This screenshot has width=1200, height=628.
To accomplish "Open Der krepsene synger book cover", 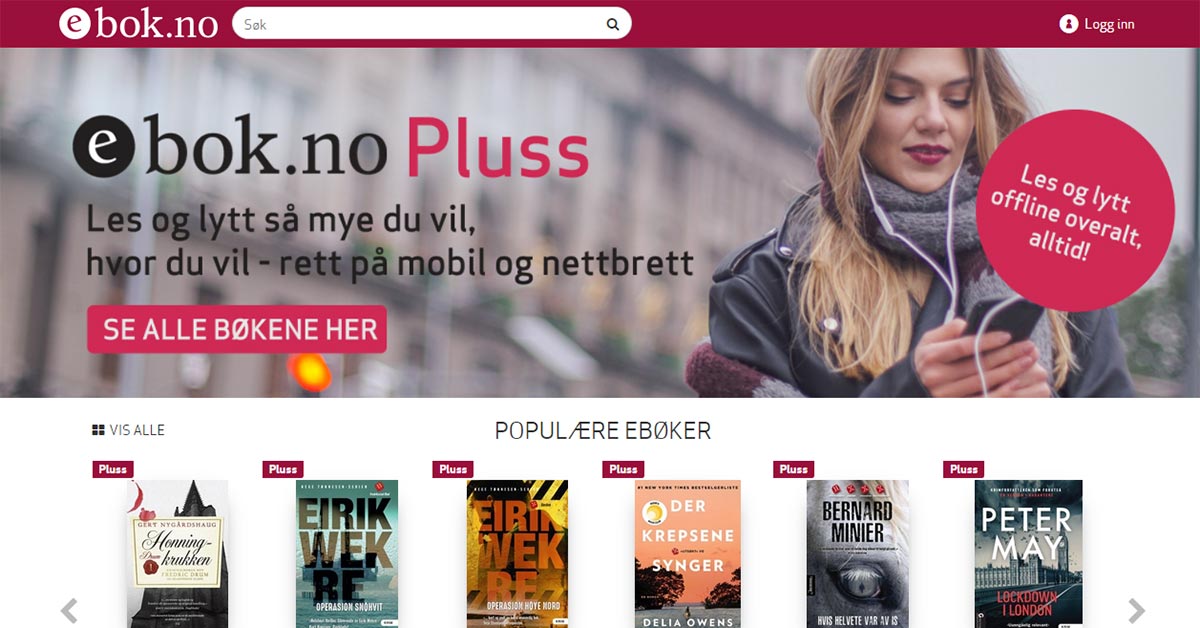I will 687,554.
